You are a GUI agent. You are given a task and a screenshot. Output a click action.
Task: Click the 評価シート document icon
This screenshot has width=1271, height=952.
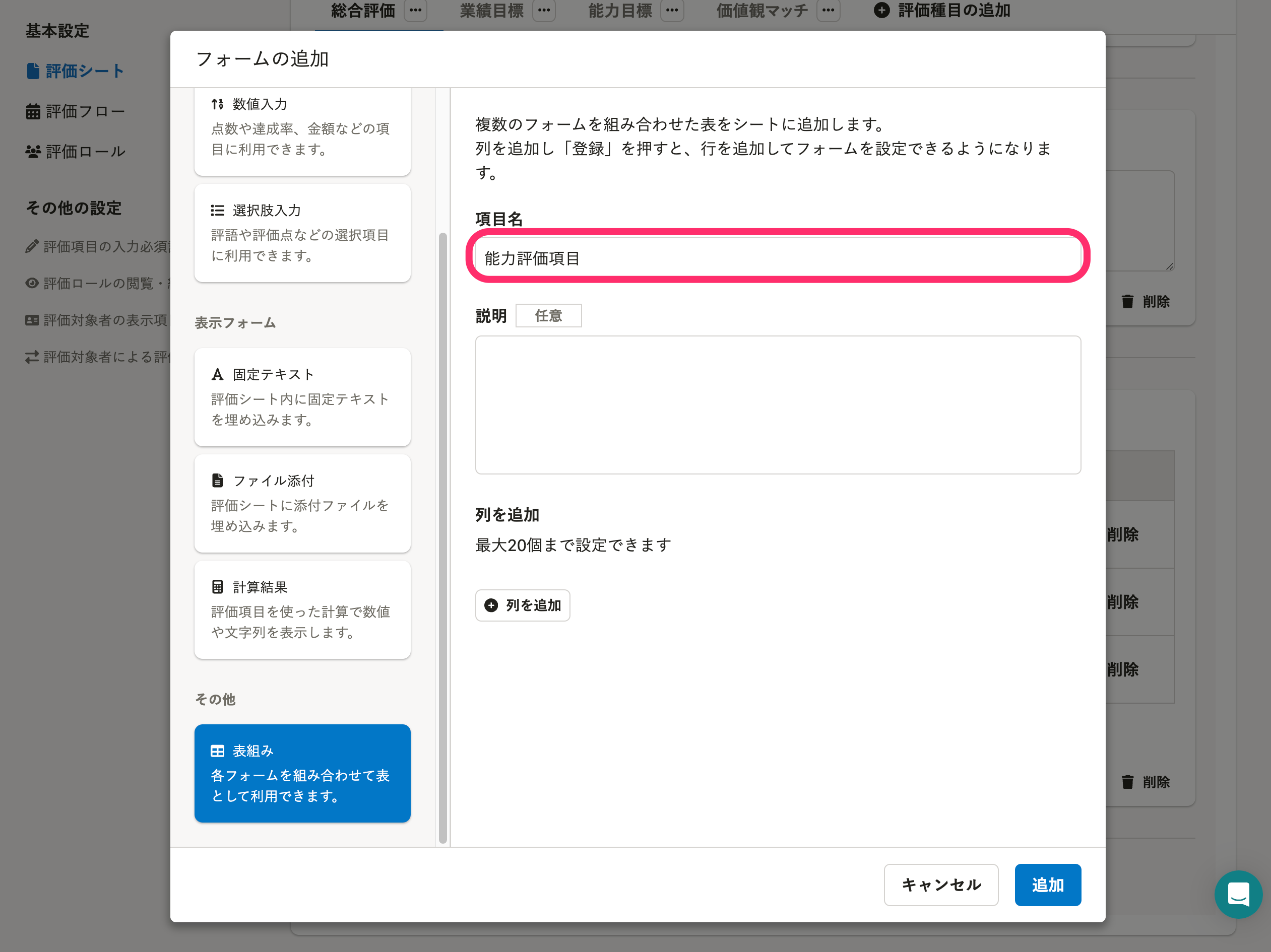point(33,71)
